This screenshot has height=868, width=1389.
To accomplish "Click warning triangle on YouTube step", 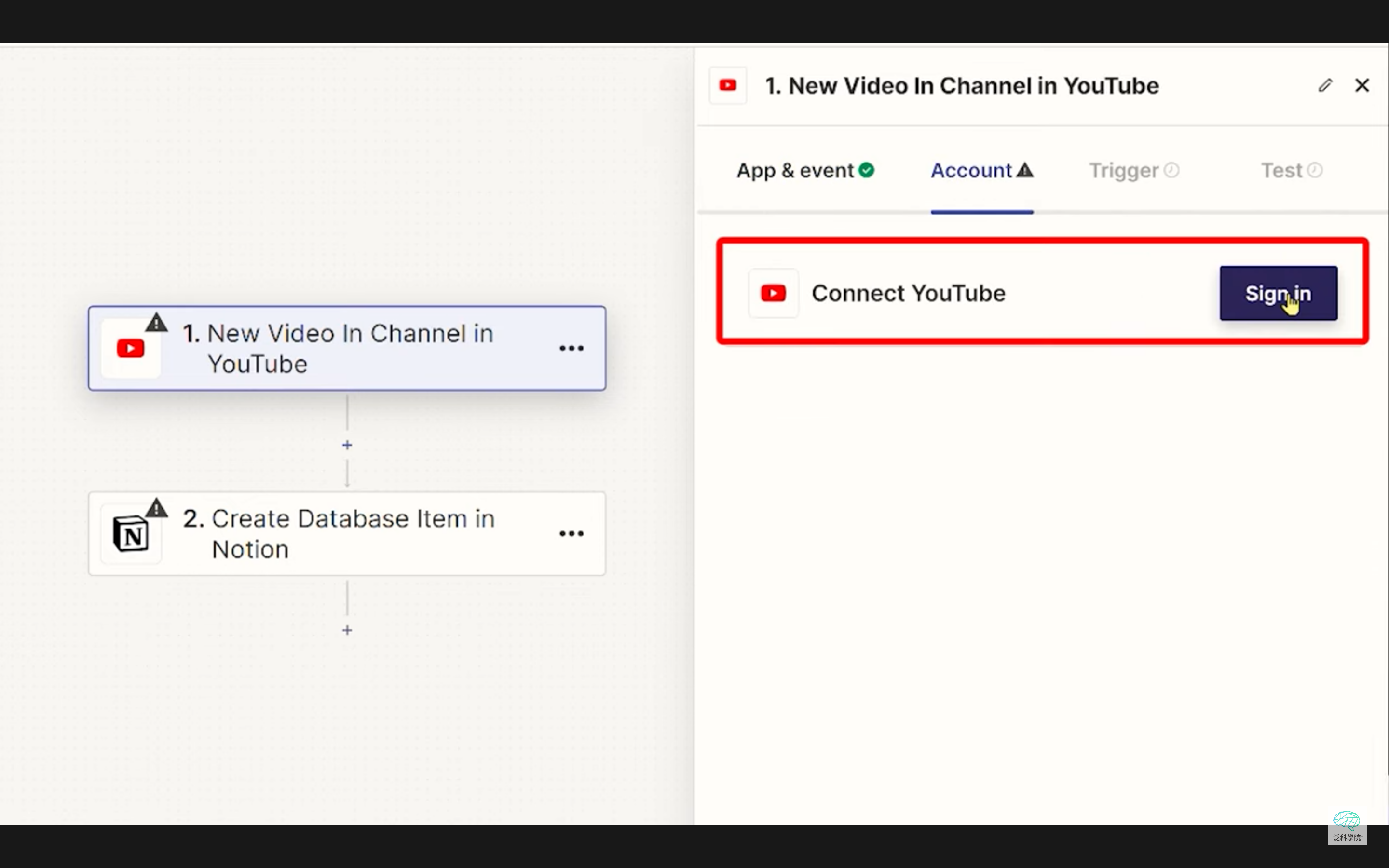I will [x=156, y=323].
